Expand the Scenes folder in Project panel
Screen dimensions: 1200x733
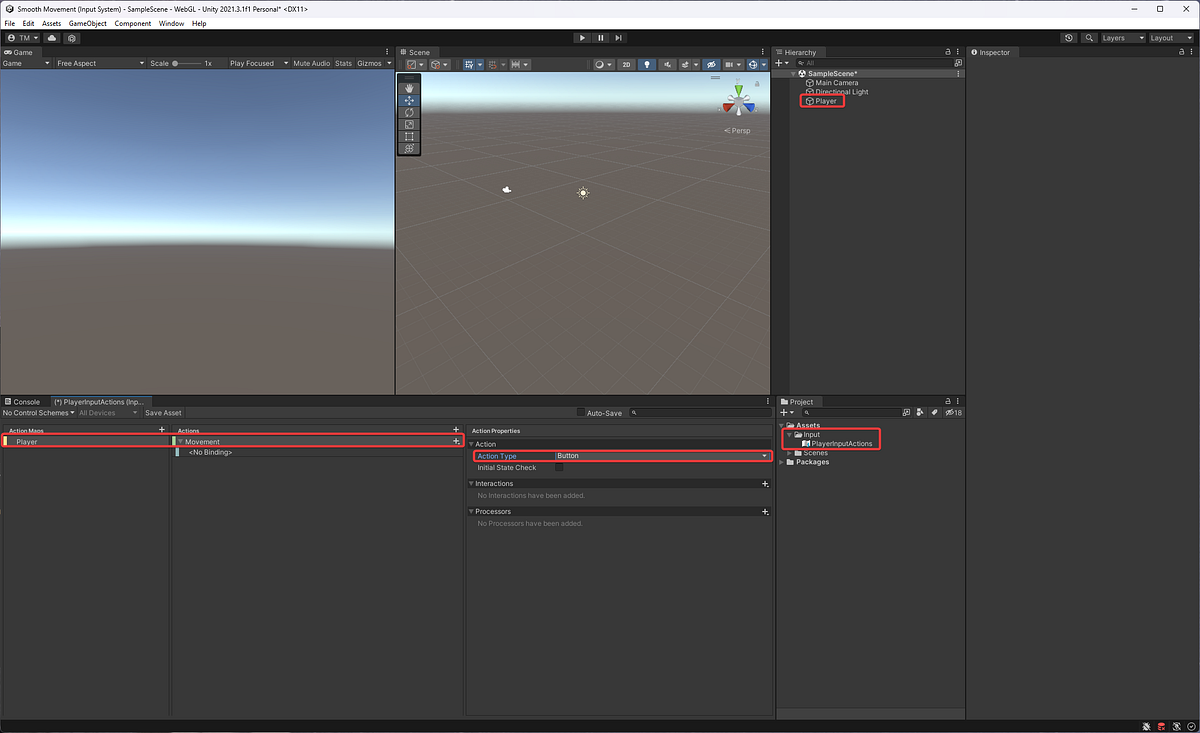point(788,452)
